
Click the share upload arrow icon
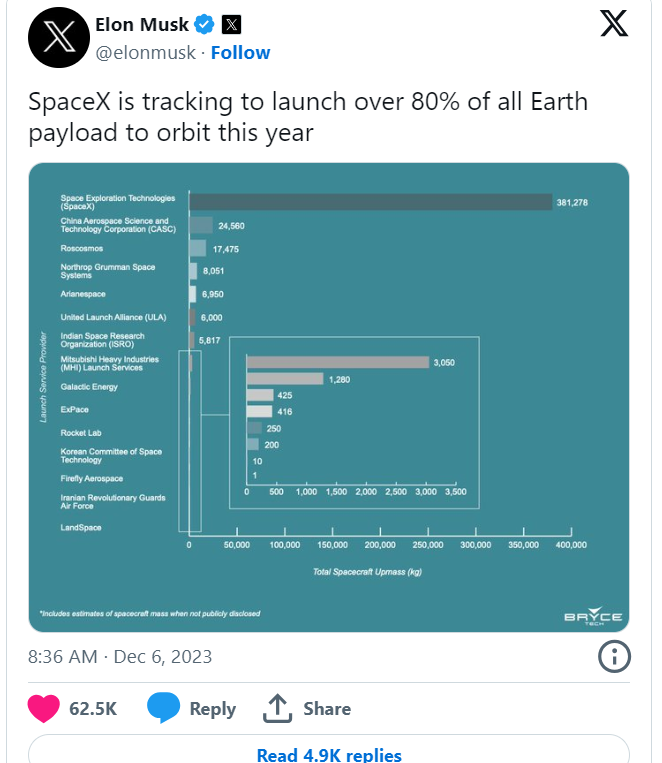(x=277, y=708)
